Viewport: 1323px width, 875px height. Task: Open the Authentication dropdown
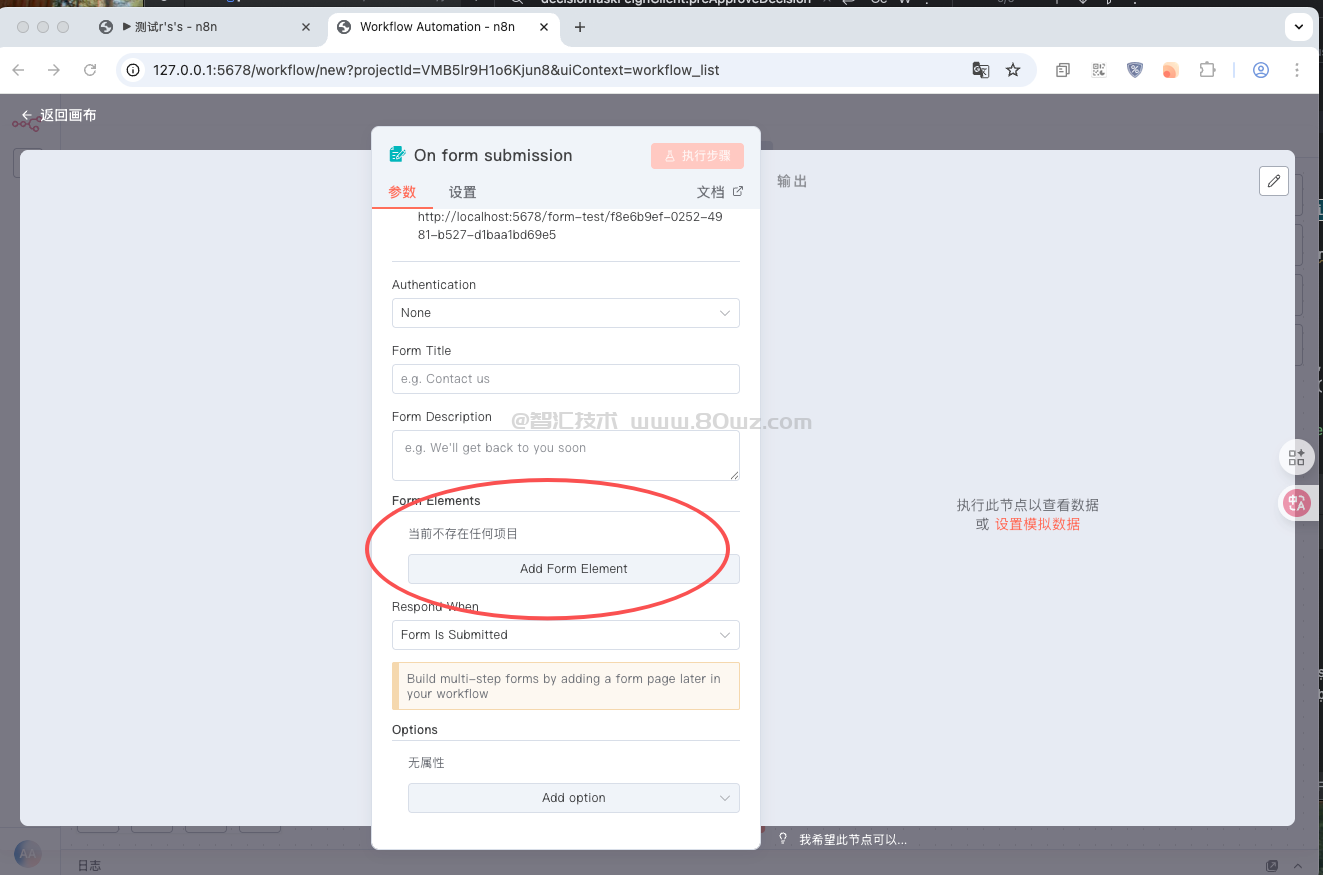(565, 313)
